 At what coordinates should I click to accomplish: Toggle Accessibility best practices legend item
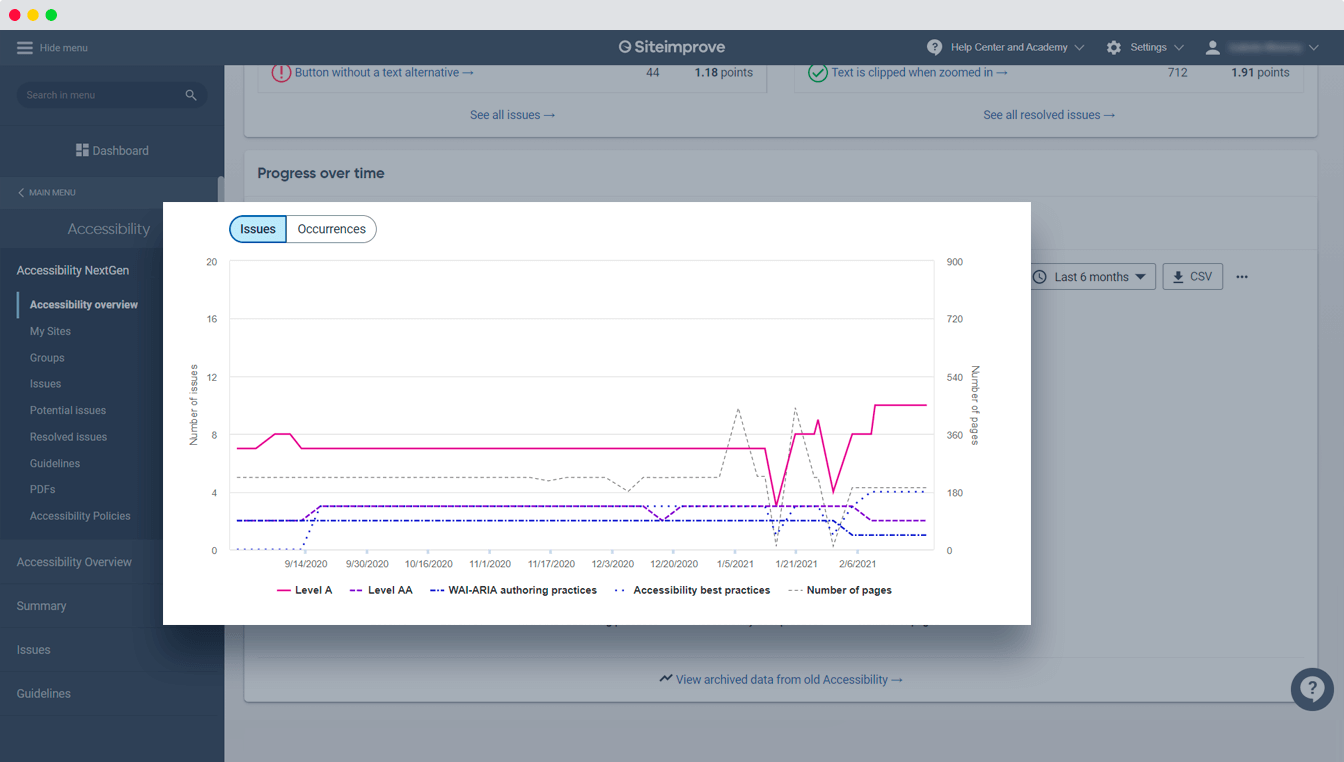pos(692,590)
